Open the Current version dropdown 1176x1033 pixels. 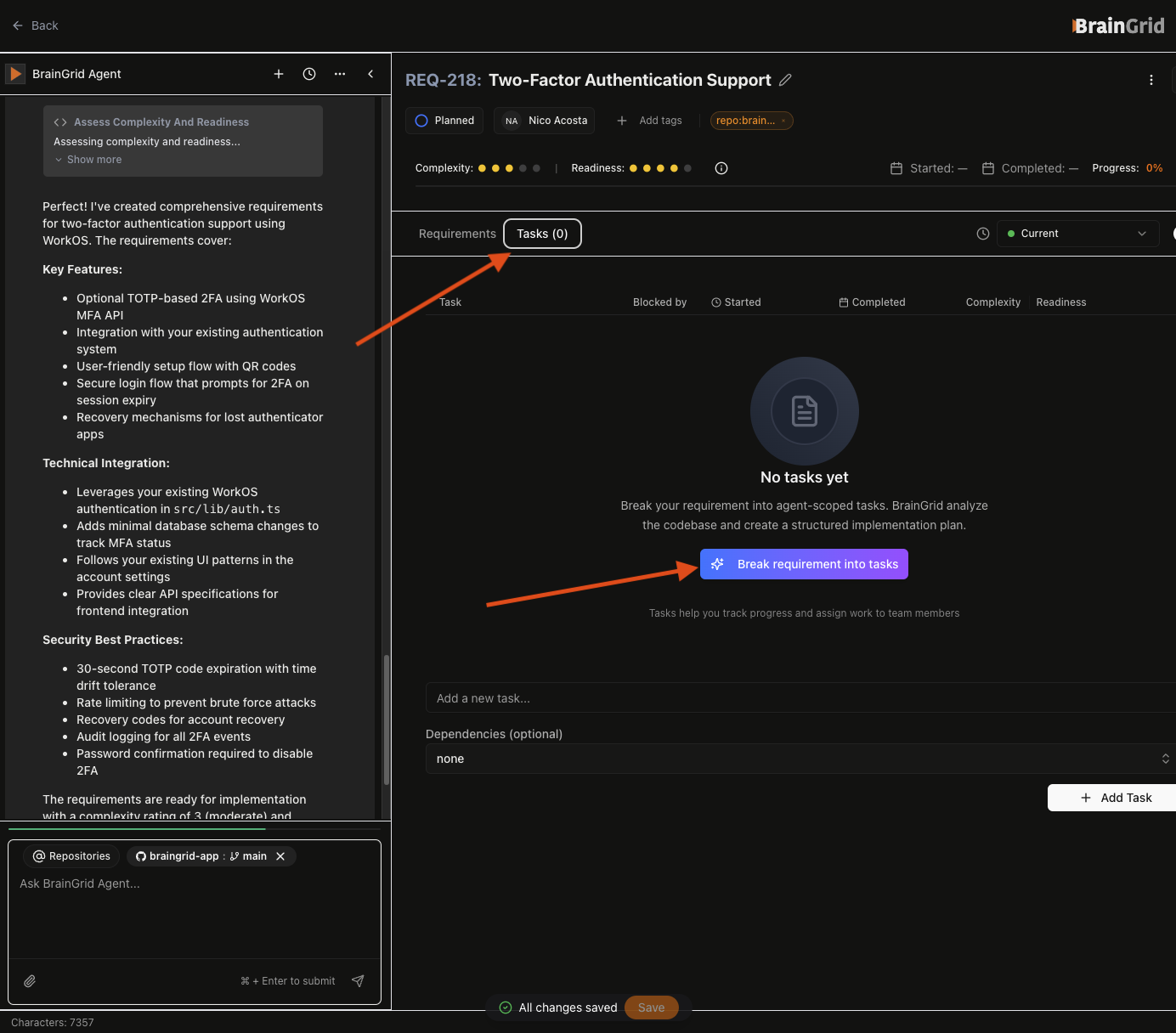[x=1077, y=234]
